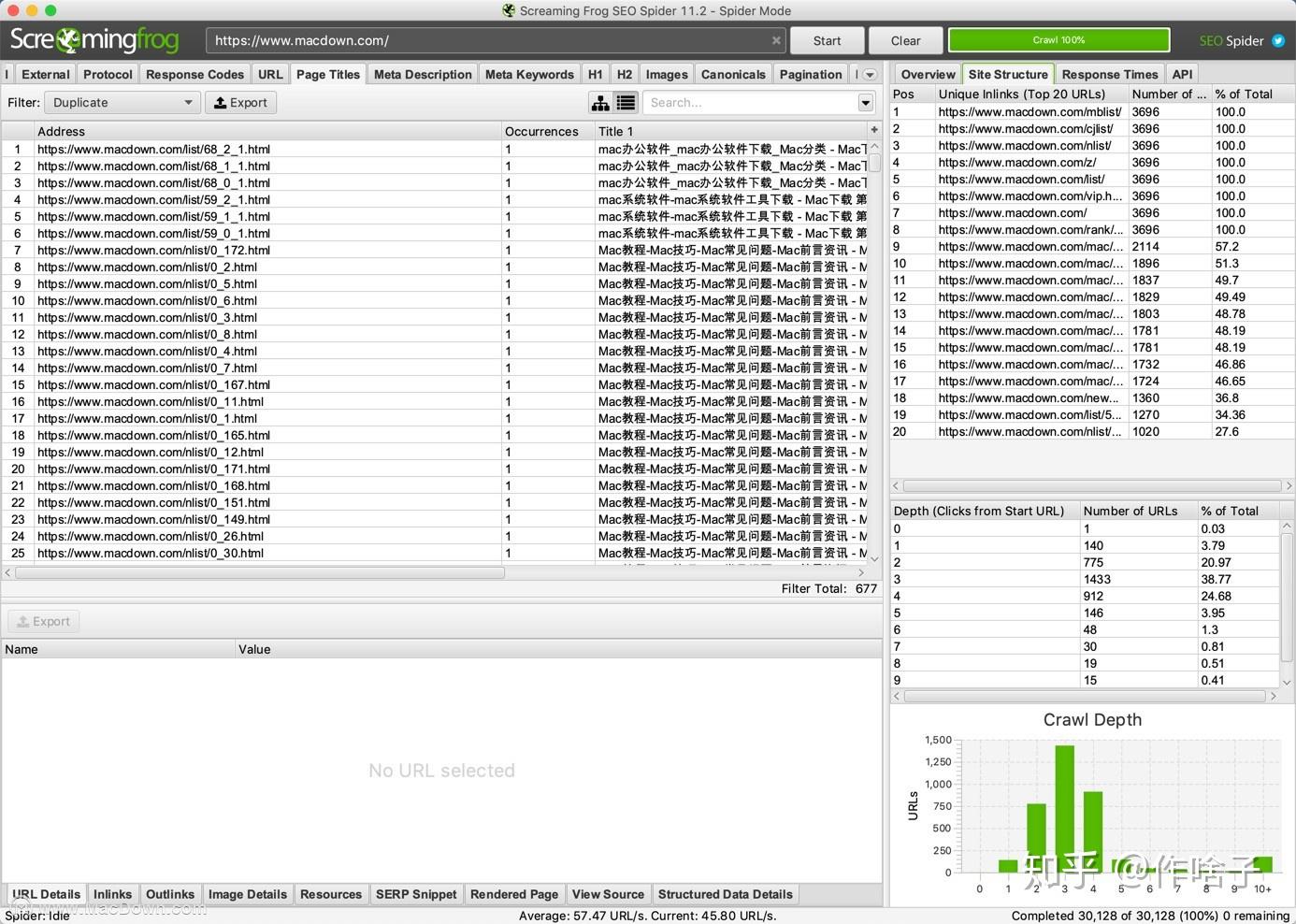Click the Depth table vertical scrollbar
Image resolution: width=1296 pixels, height=924 pixels.
point(1287,598)
